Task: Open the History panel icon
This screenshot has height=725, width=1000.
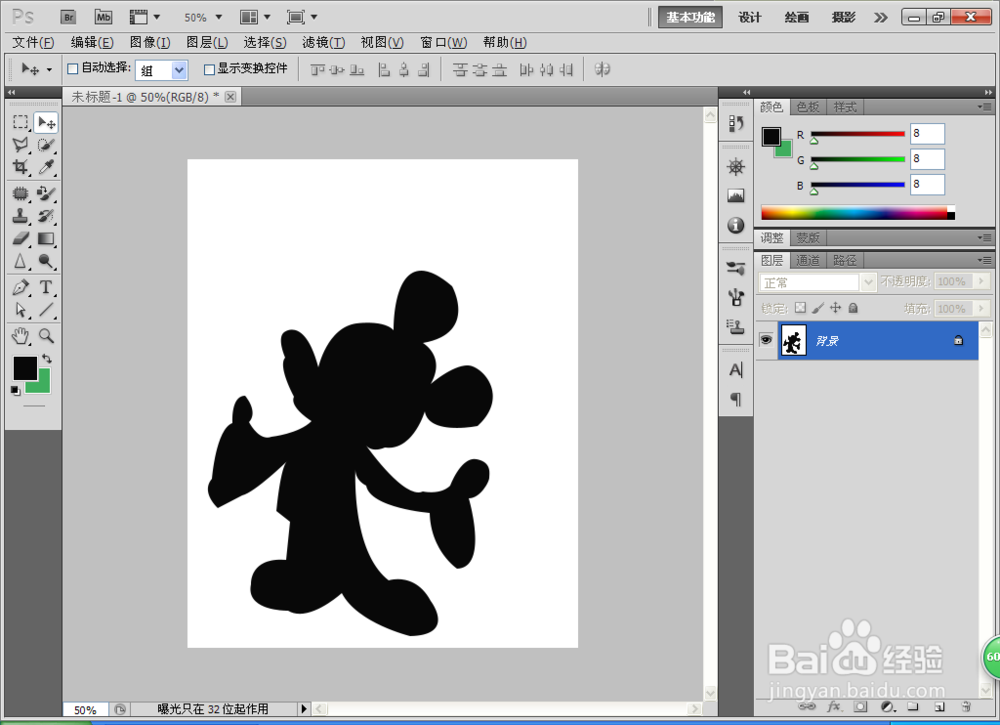Action: click(x=736, y=123)
